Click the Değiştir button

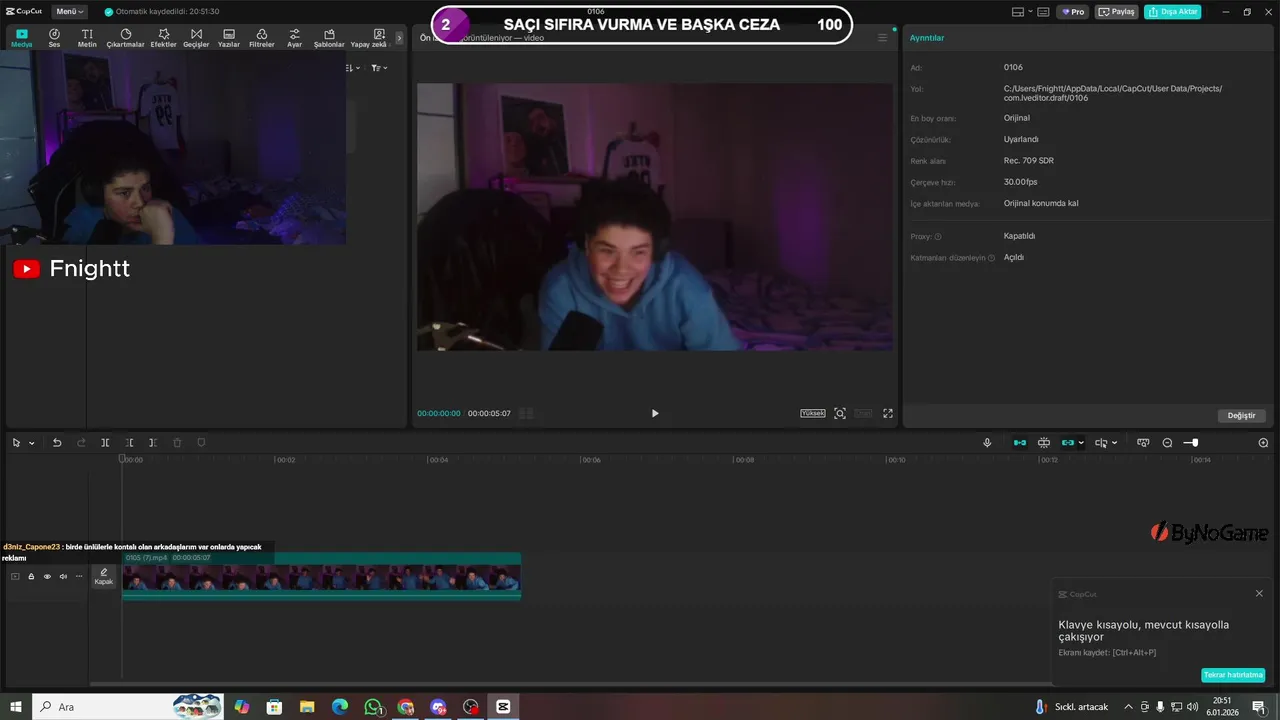1241,415
